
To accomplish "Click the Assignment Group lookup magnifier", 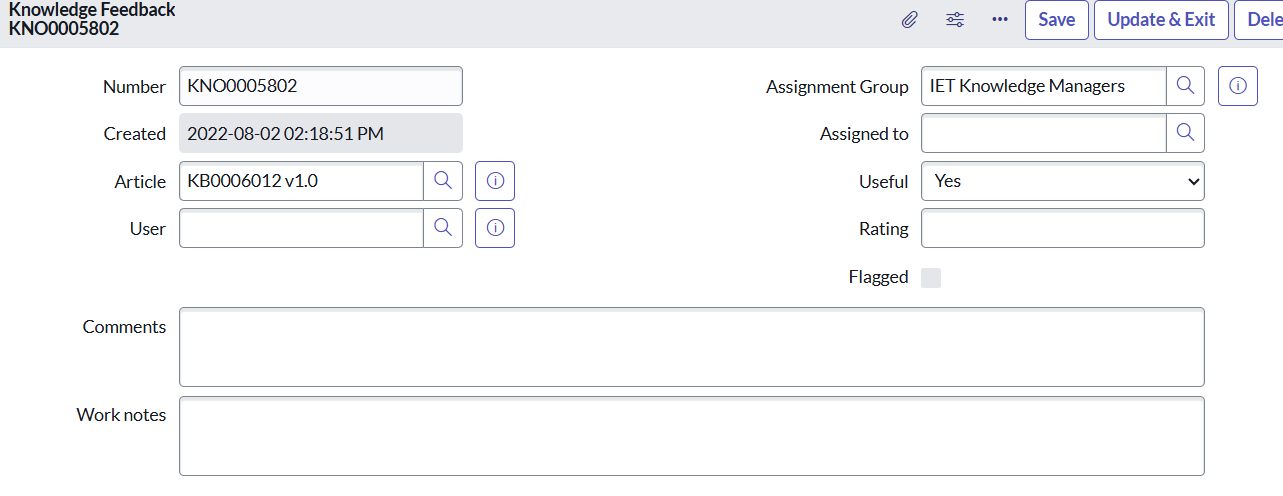I will [1185, 86].
